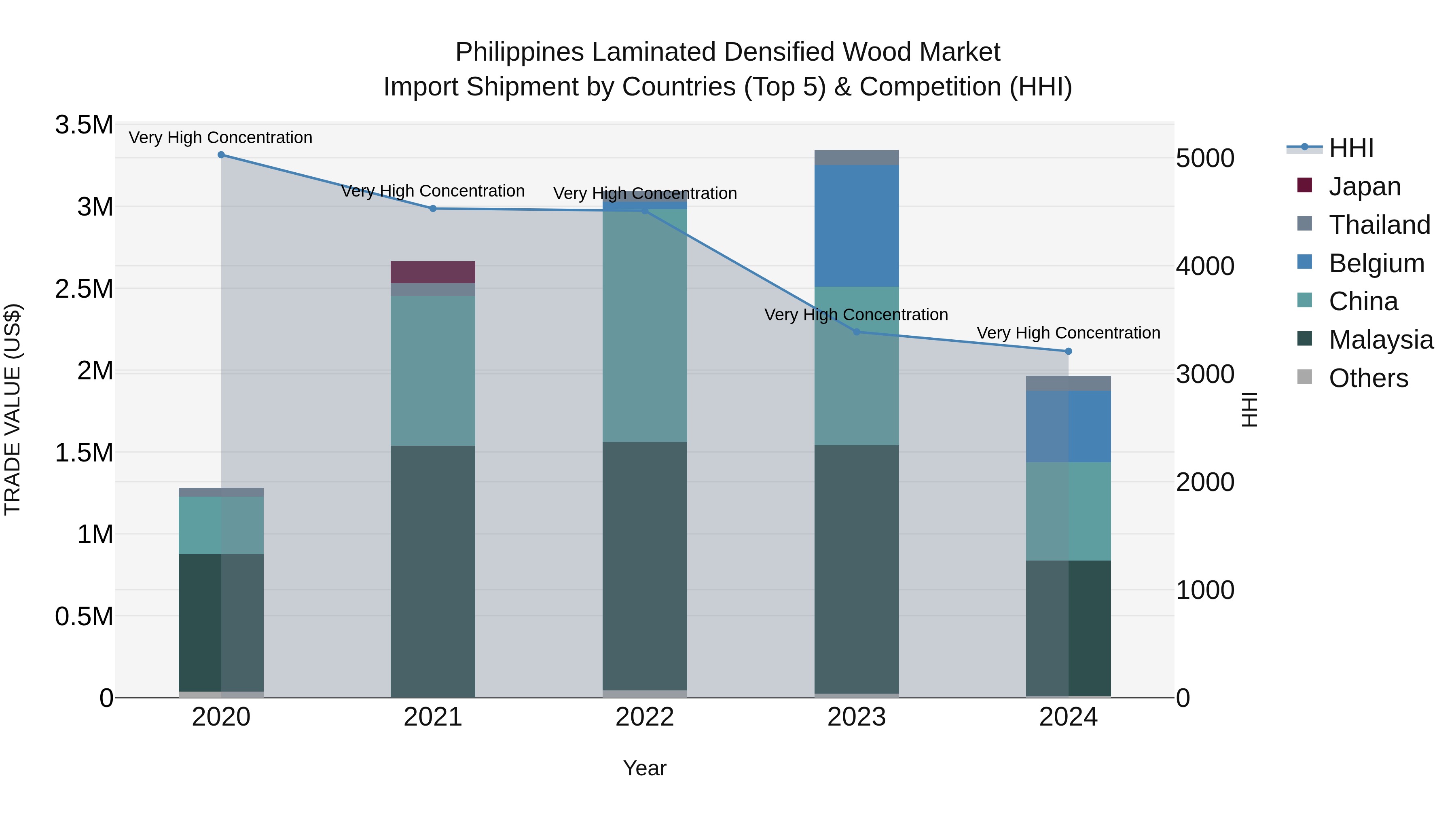Click the 2000 HHI axis tick label
Image resolution: width=1456 pixels, height=819 pixels.
coord(1205,482)
